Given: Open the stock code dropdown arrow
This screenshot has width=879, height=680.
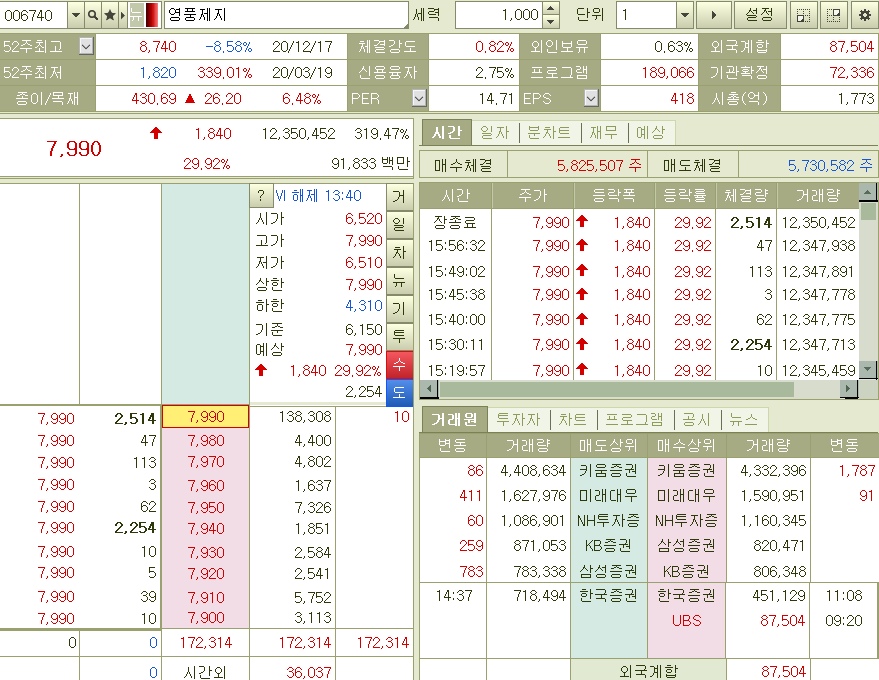Looking at the screenshot, I should pos(76,15).
